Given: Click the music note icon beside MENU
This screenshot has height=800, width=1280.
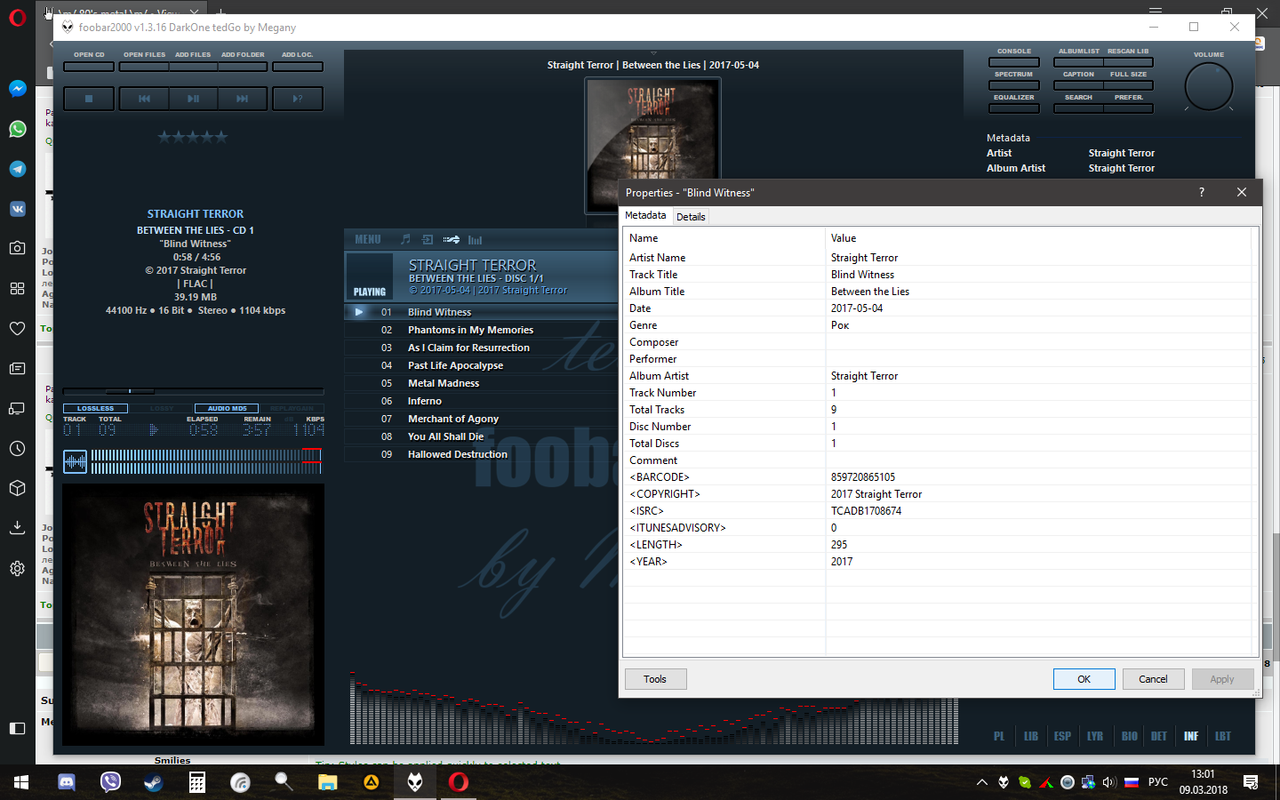Looking at the screenshot, I should click(405, 239).
